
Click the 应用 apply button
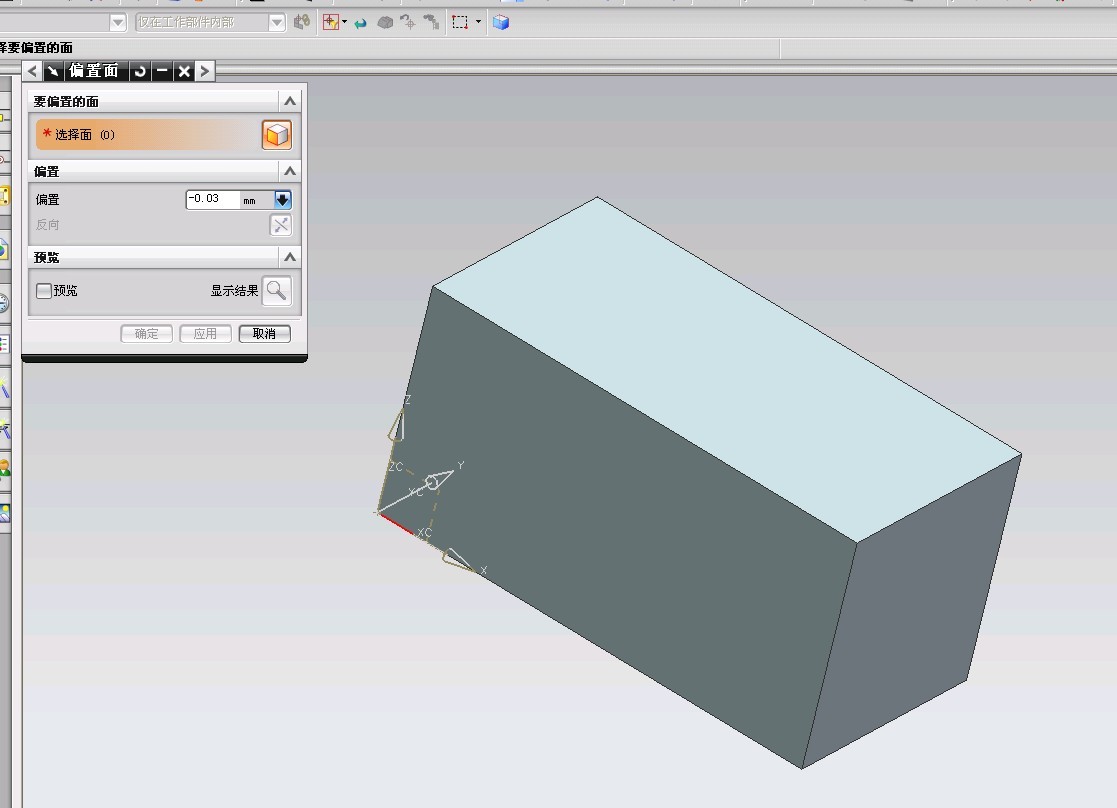205,333
